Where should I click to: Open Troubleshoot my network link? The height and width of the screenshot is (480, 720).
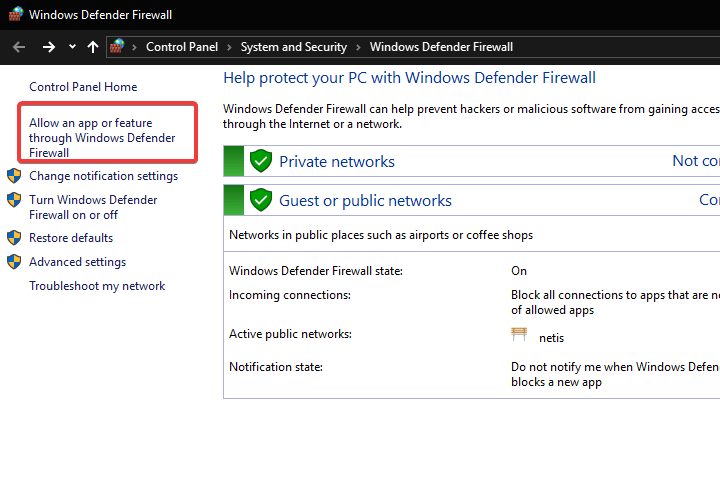97,286
